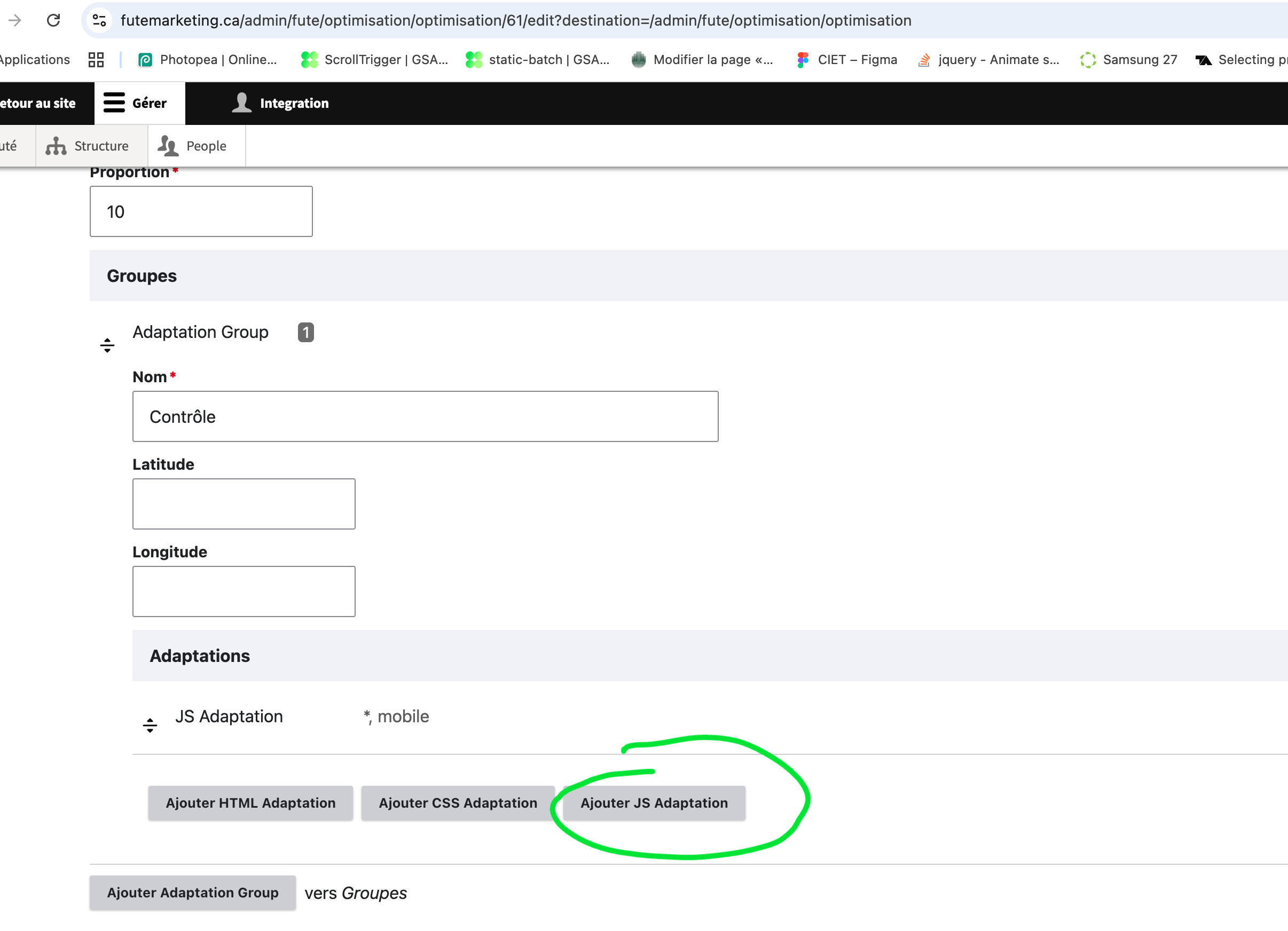The image size is (1288, 931).
Task: Click Ajouter Adaptation Group button
Action: click(x=193, y=893)
